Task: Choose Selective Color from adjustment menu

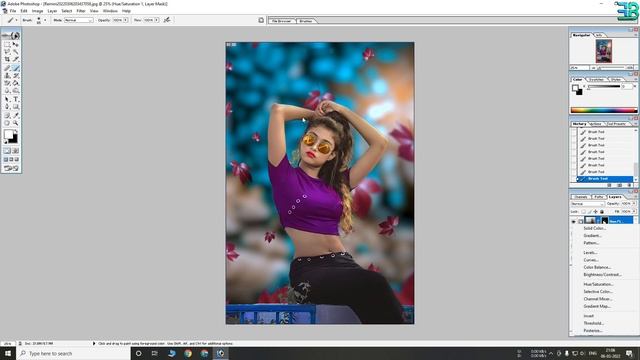Action: pos(598,292)
